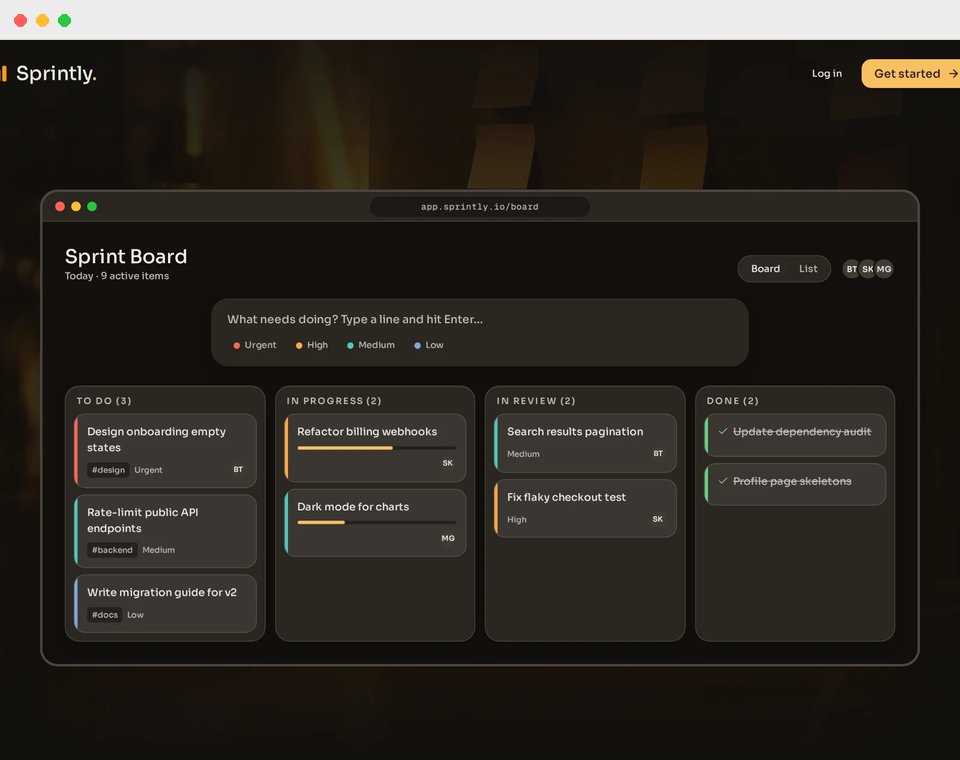Viewport: 960px width, 760px height.
Task: Click the Get started button
Action: click(911, 73)
